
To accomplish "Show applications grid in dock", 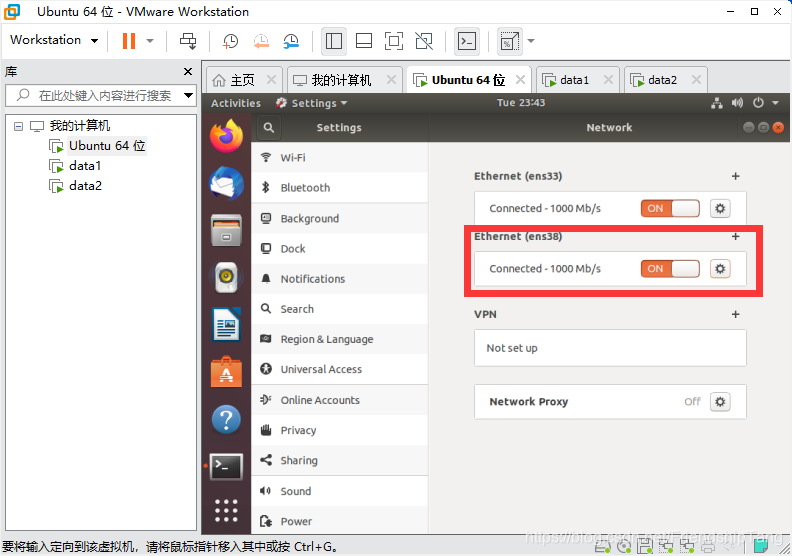I will pyautogui.click(x=226, y=511).
